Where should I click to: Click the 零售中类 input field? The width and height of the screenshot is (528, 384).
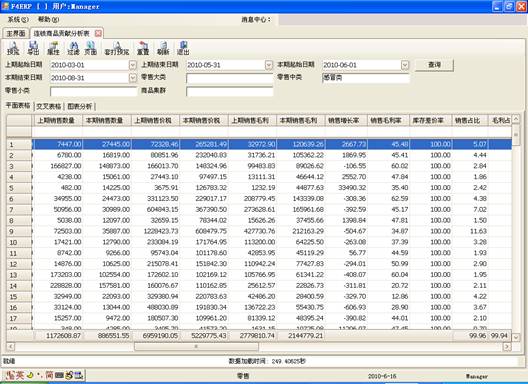coord(366,78)
